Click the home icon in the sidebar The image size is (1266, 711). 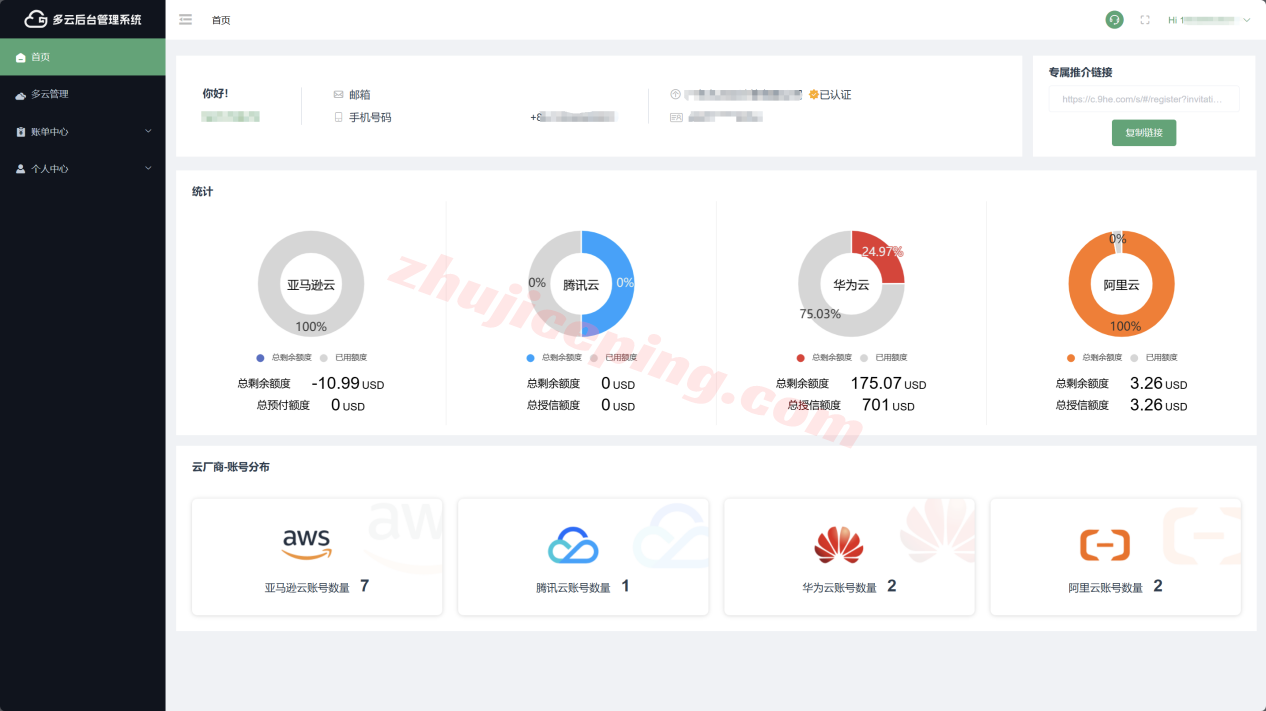coord(21,58)
